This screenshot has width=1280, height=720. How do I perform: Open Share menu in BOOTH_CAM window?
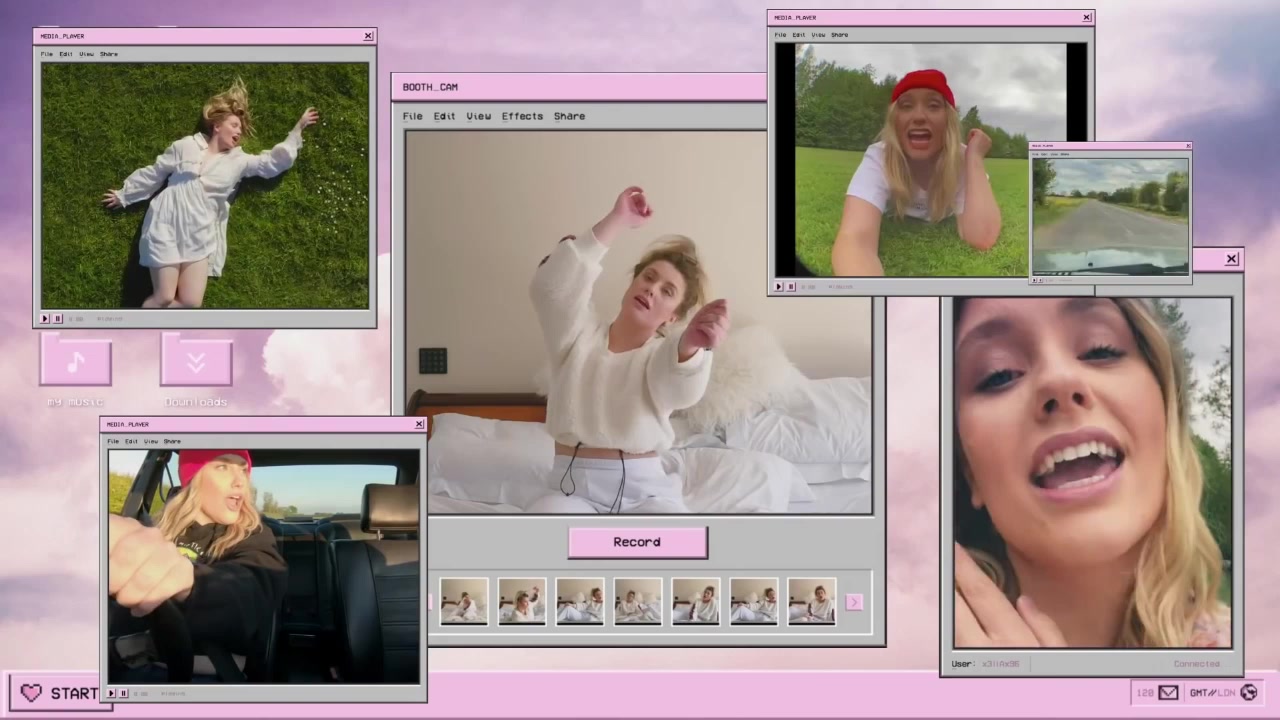pyautogui.click(x=569, y=116)
